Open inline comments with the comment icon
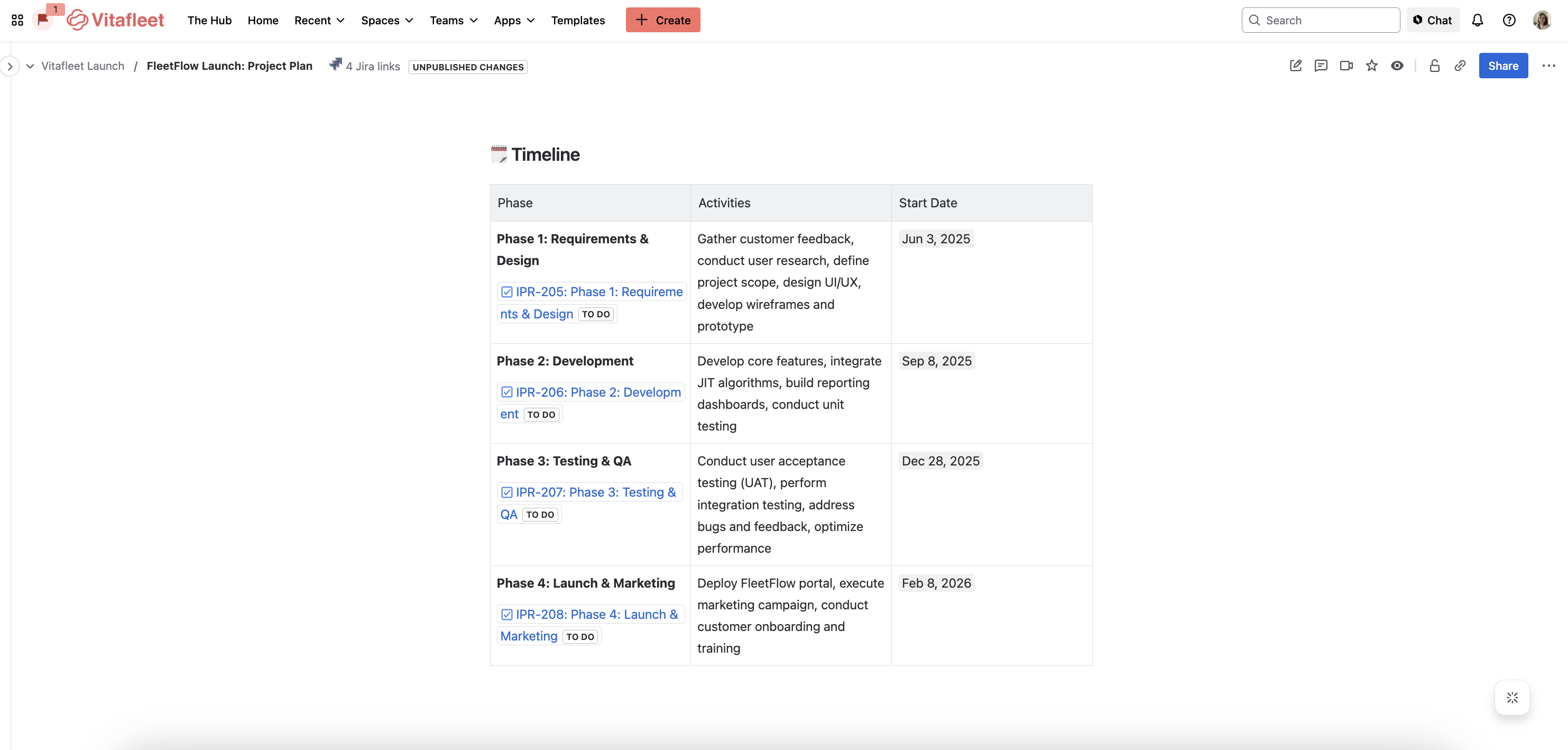1568x750 pixels. (x=1321, y=66)
